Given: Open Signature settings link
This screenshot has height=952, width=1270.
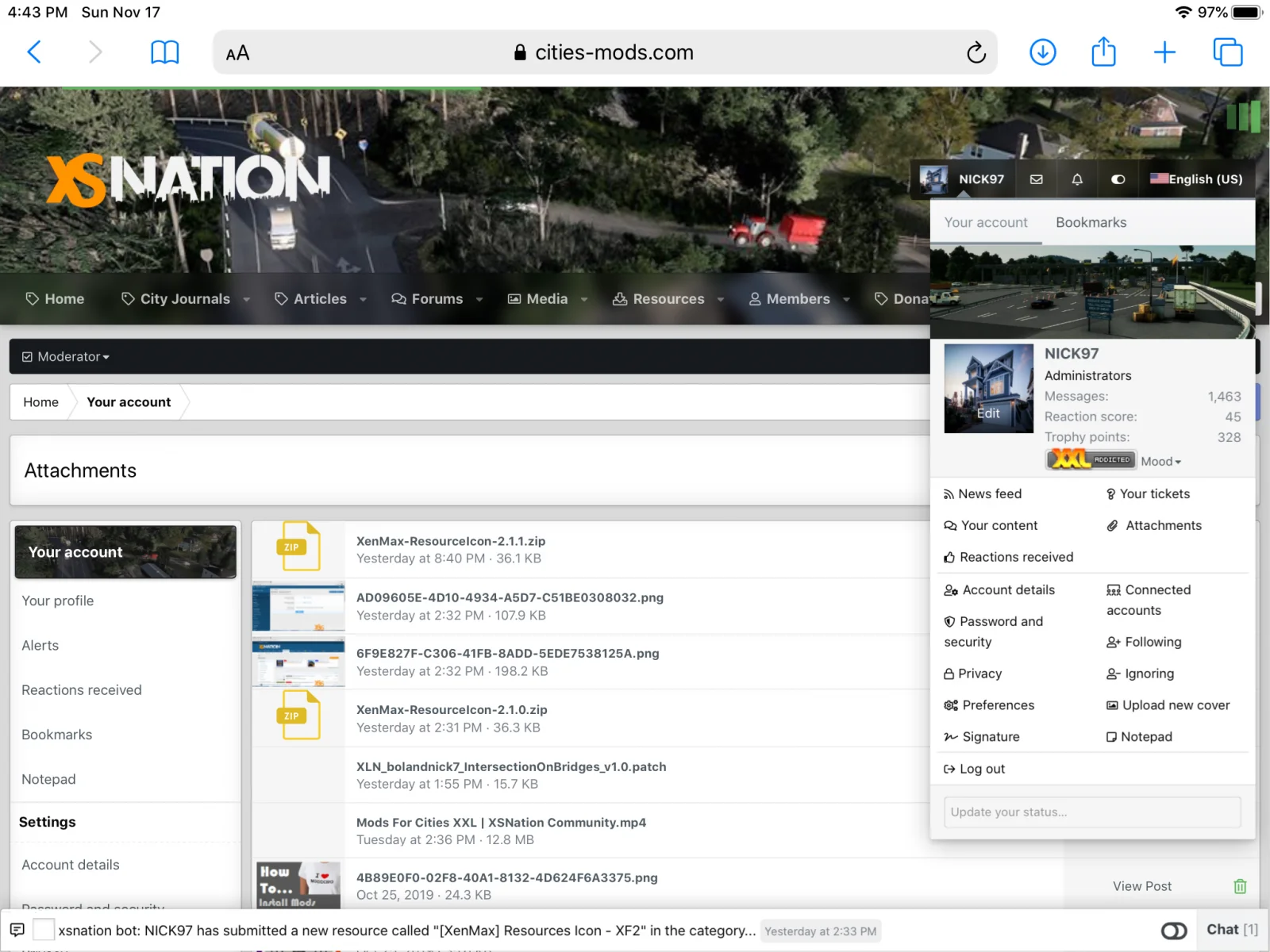Looking at the screenshot, I should (x=981, y=737).
